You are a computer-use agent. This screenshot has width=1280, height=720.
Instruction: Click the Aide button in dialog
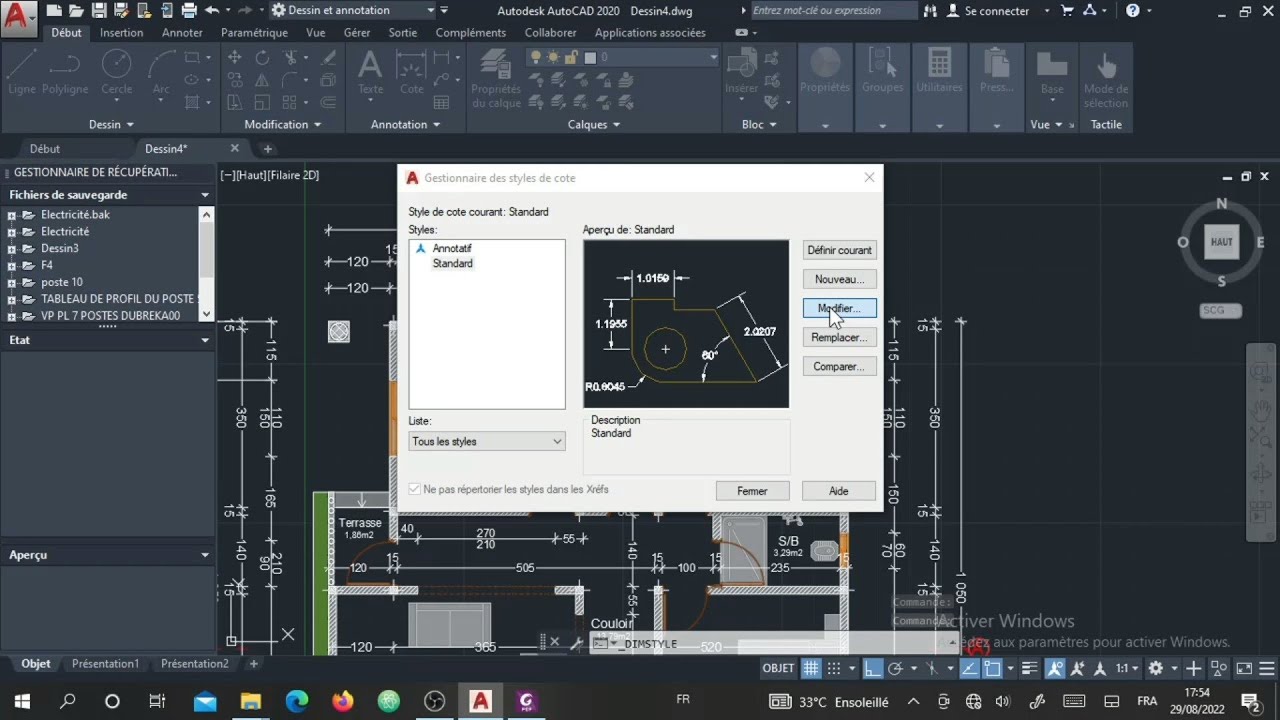point(839,491)
